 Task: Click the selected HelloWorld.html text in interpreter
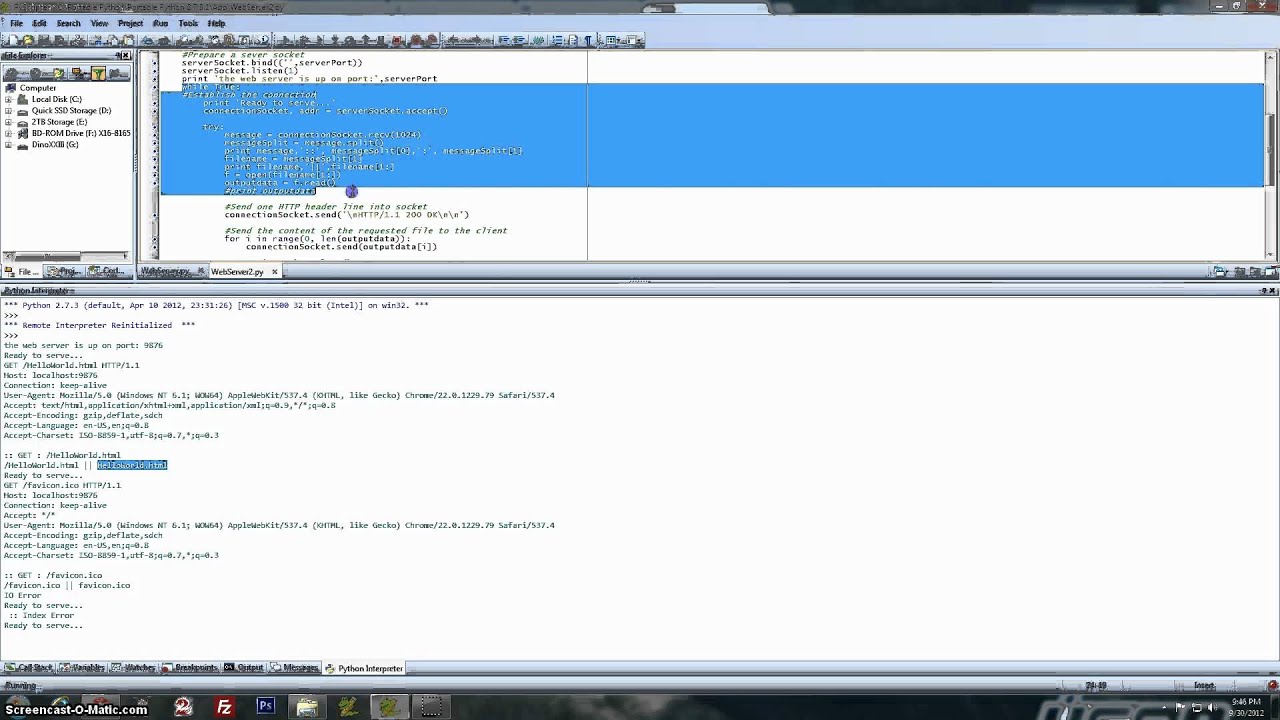click(x=132, y=465)
